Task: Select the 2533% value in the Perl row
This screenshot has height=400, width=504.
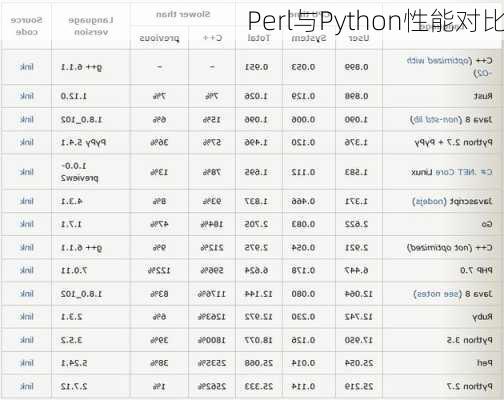Action: (x=212, y=363)
